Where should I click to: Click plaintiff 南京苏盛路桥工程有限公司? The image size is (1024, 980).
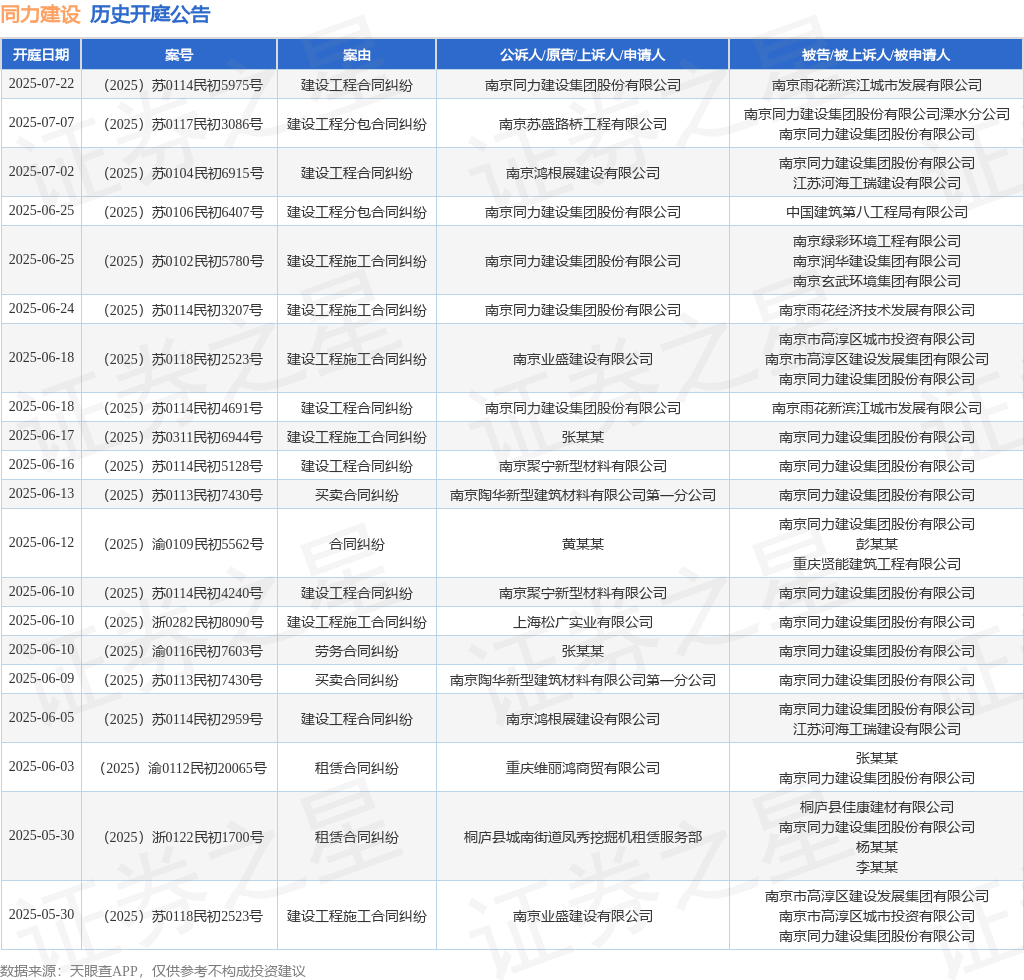(x=583, y=124)
